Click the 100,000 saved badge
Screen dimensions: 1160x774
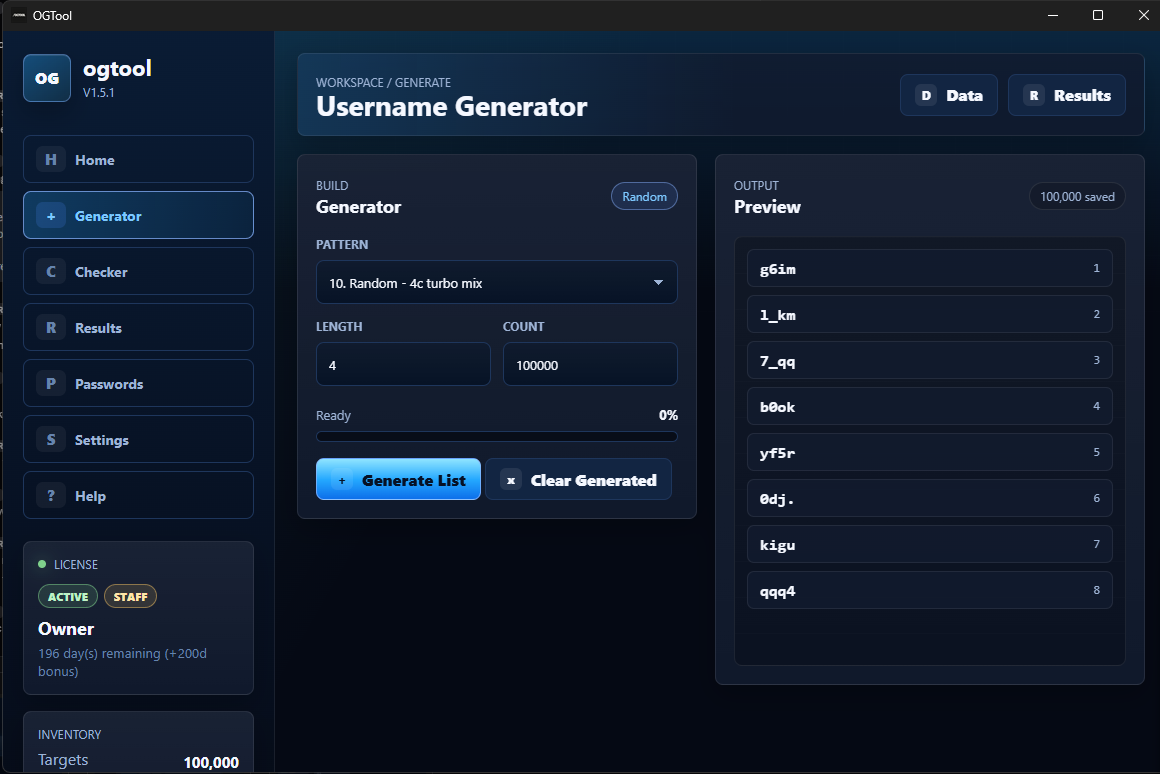coord(1077,197)
